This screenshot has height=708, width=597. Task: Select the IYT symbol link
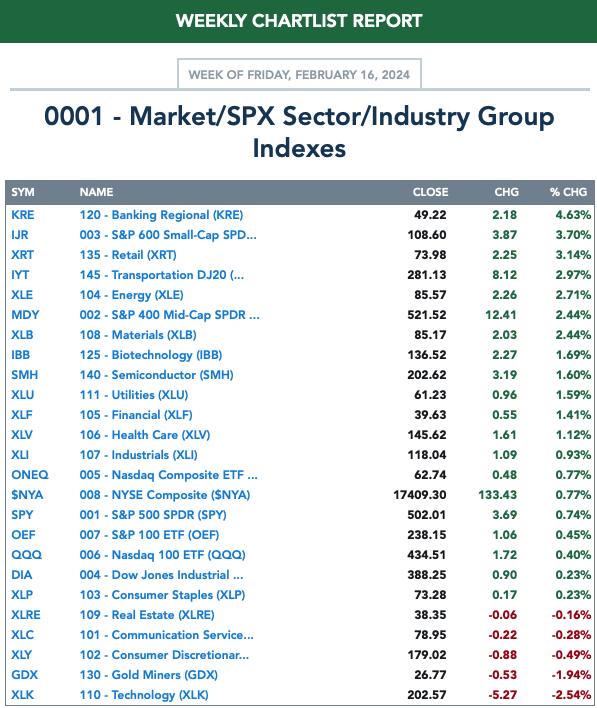(20, 275)
